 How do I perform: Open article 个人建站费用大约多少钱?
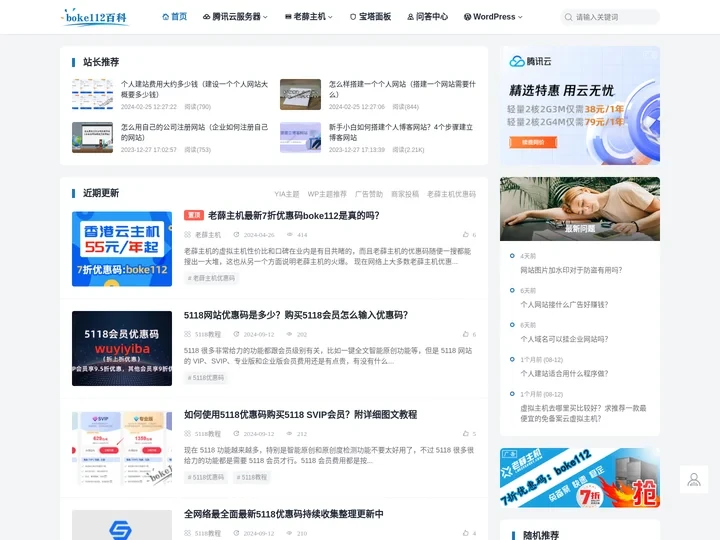coord(194,89)
